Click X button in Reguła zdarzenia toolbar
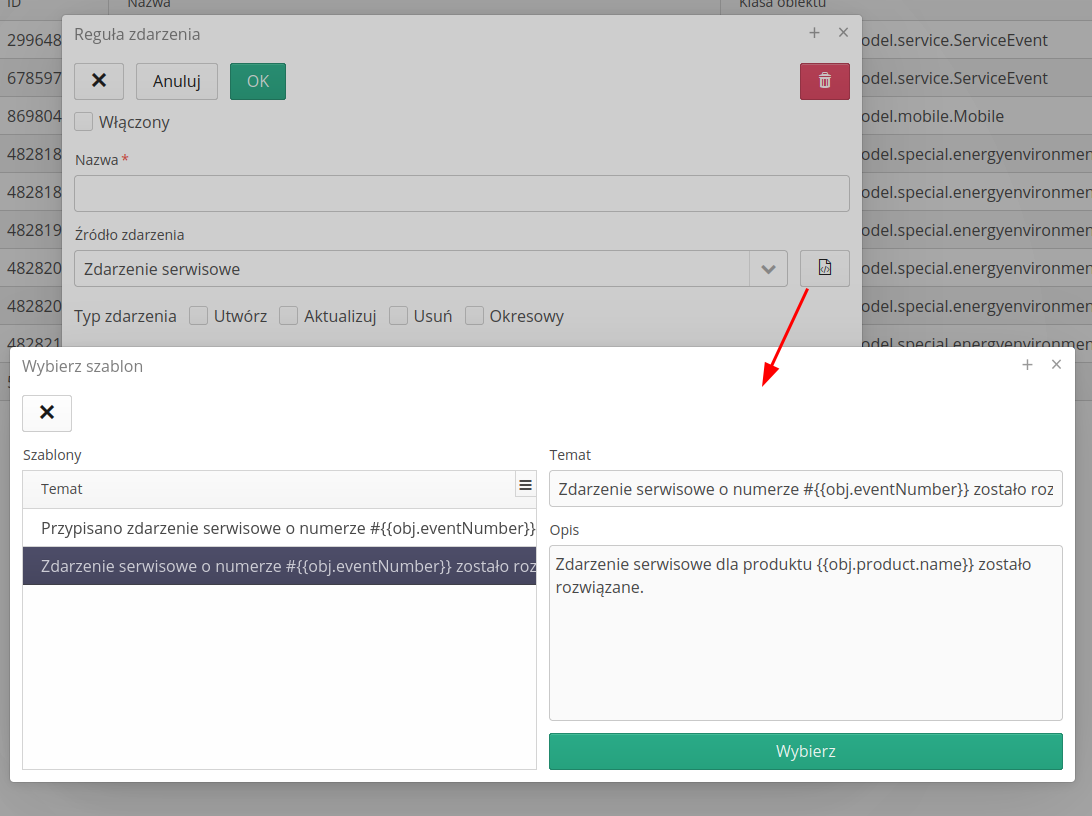The width and height of the screenshot is (1092, 816). click(x=99, y=81)
